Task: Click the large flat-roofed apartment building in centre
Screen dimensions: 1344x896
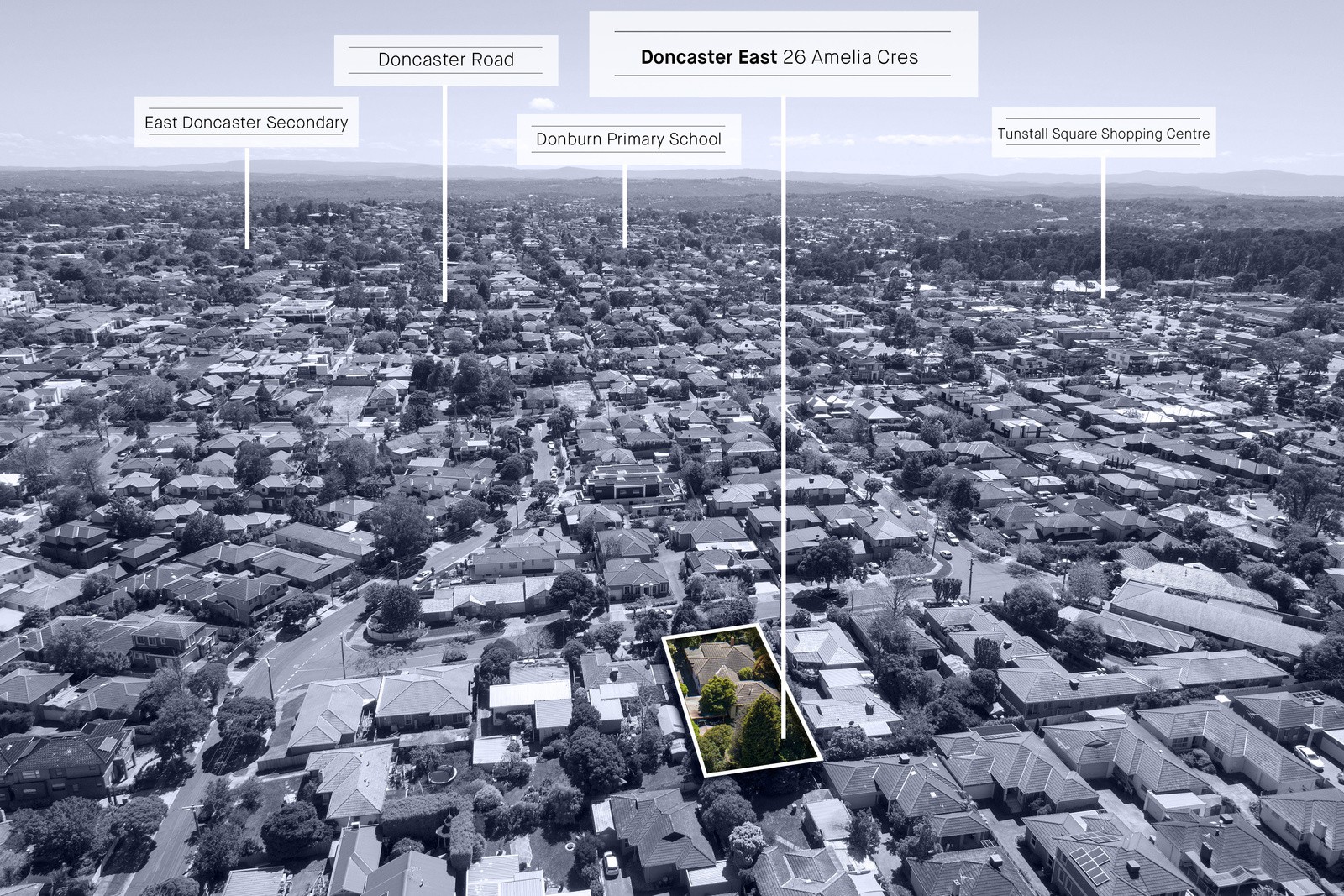Action: [x=633, y=483]
